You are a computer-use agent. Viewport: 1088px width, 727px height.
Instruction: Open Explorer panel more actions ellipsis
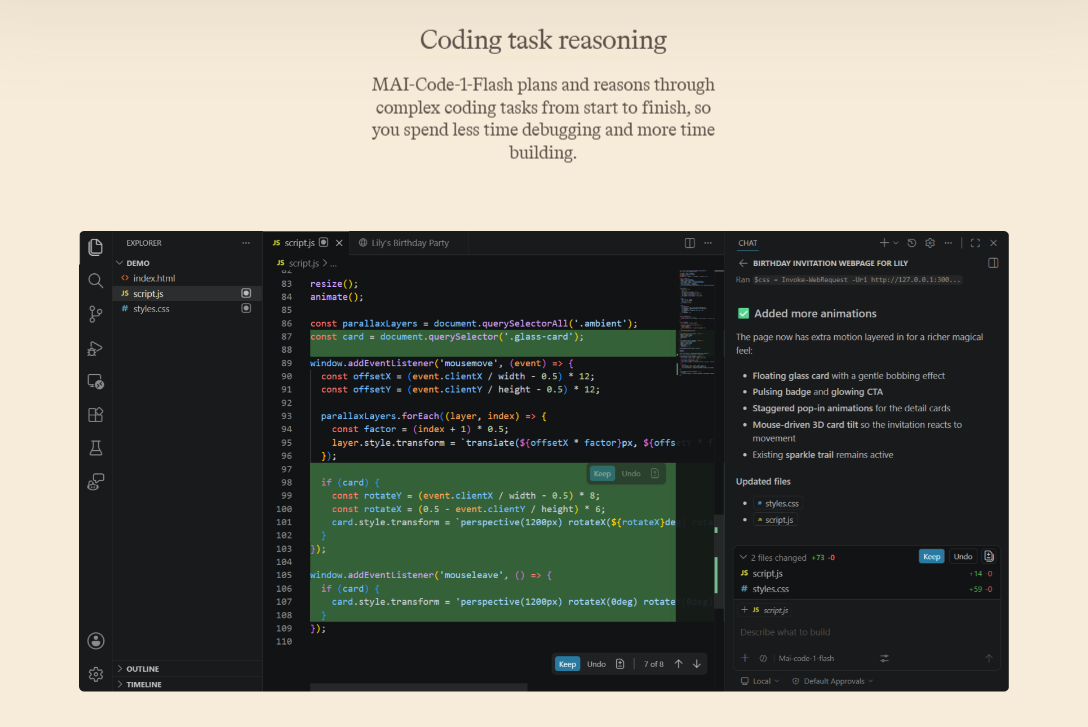coord(246,243)
